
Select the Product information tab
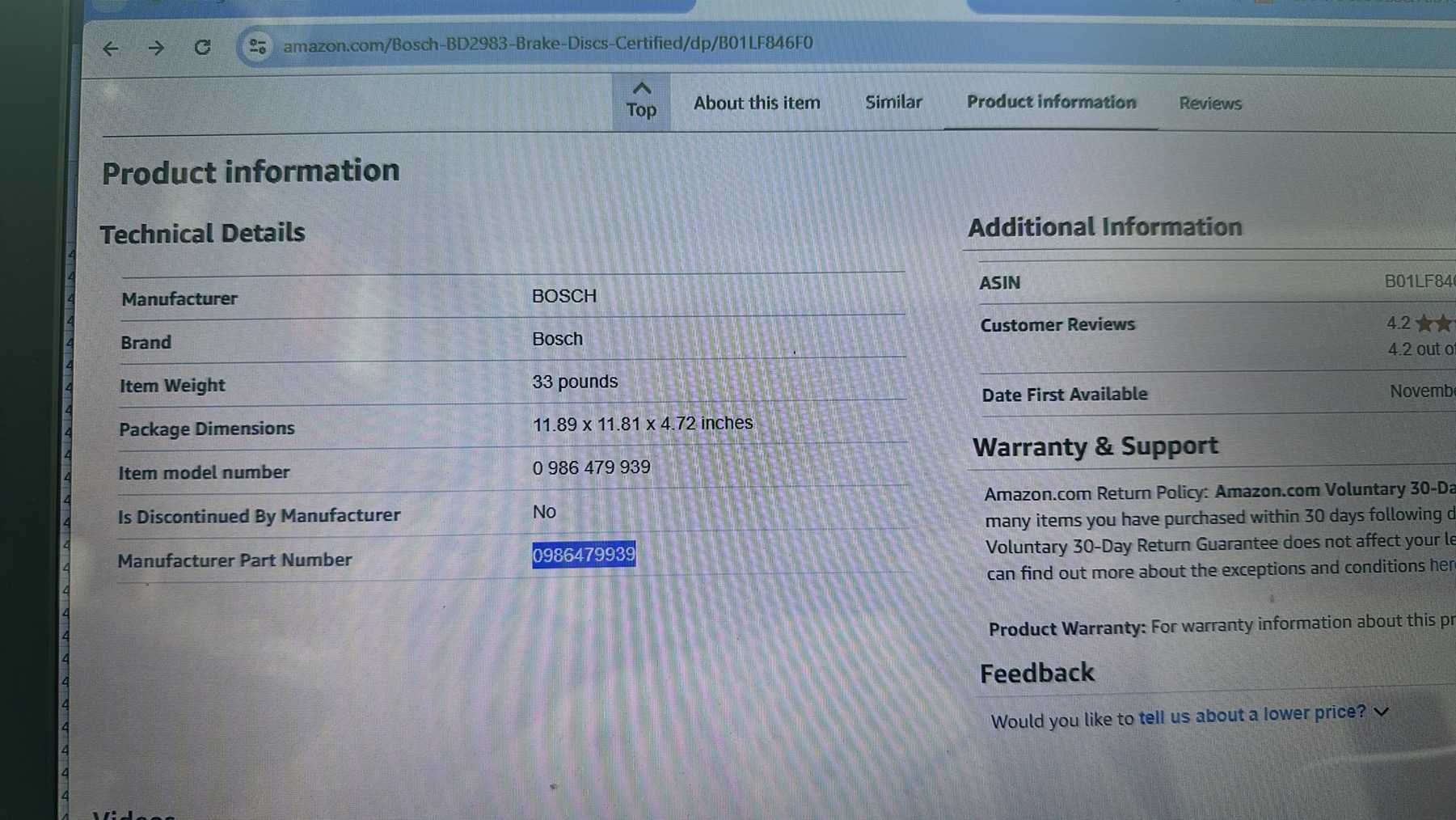(x=1051, y=102)
